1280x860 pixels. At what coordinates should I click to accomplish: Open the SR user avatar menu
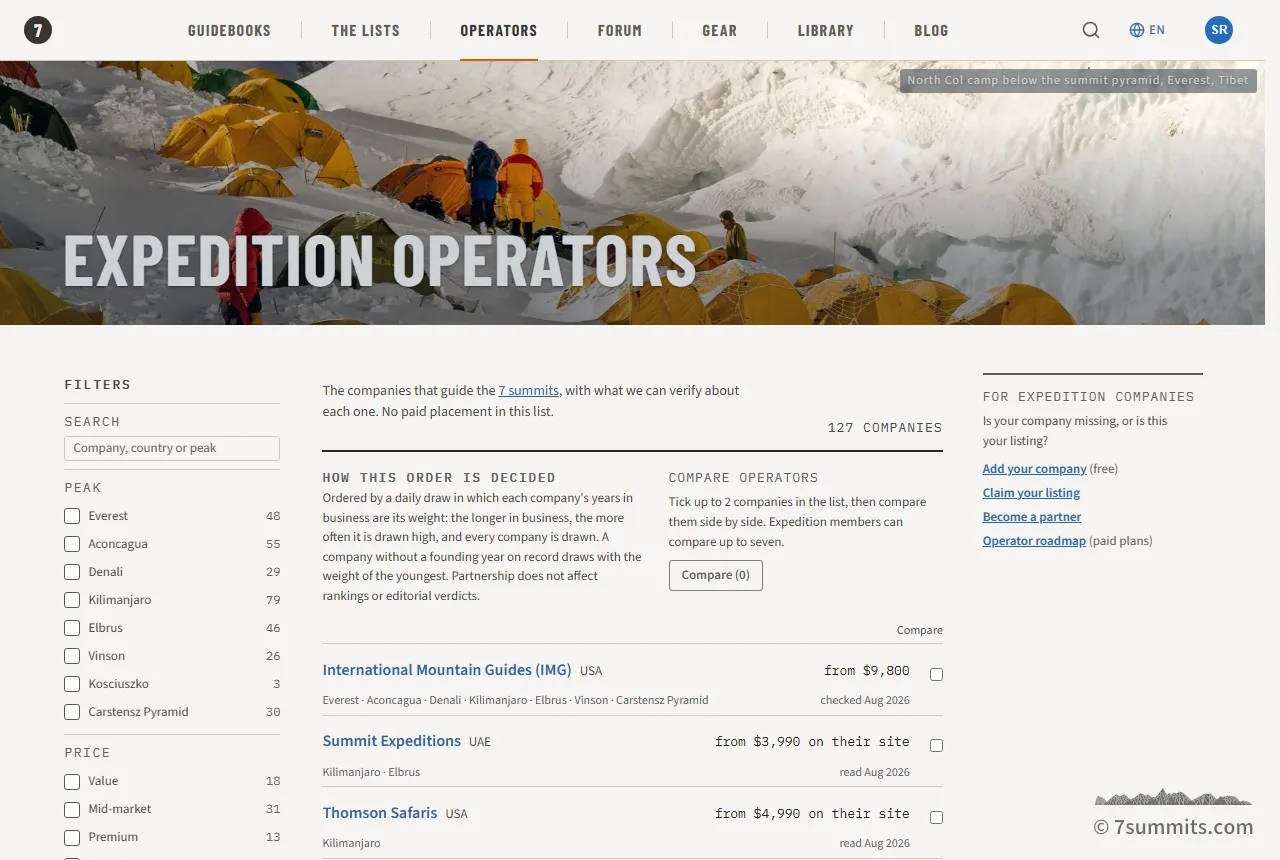pyautogui.click(x=1219, y=30)
